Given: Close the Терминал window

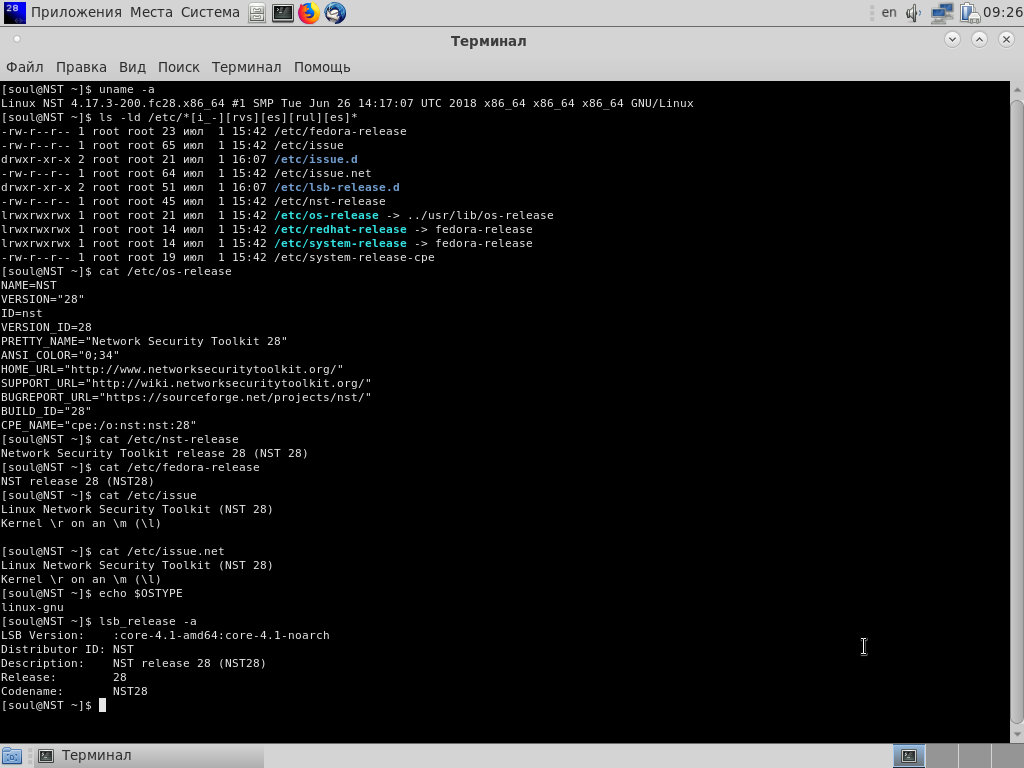Looking at the screenshot, I should pos(1006,40).
